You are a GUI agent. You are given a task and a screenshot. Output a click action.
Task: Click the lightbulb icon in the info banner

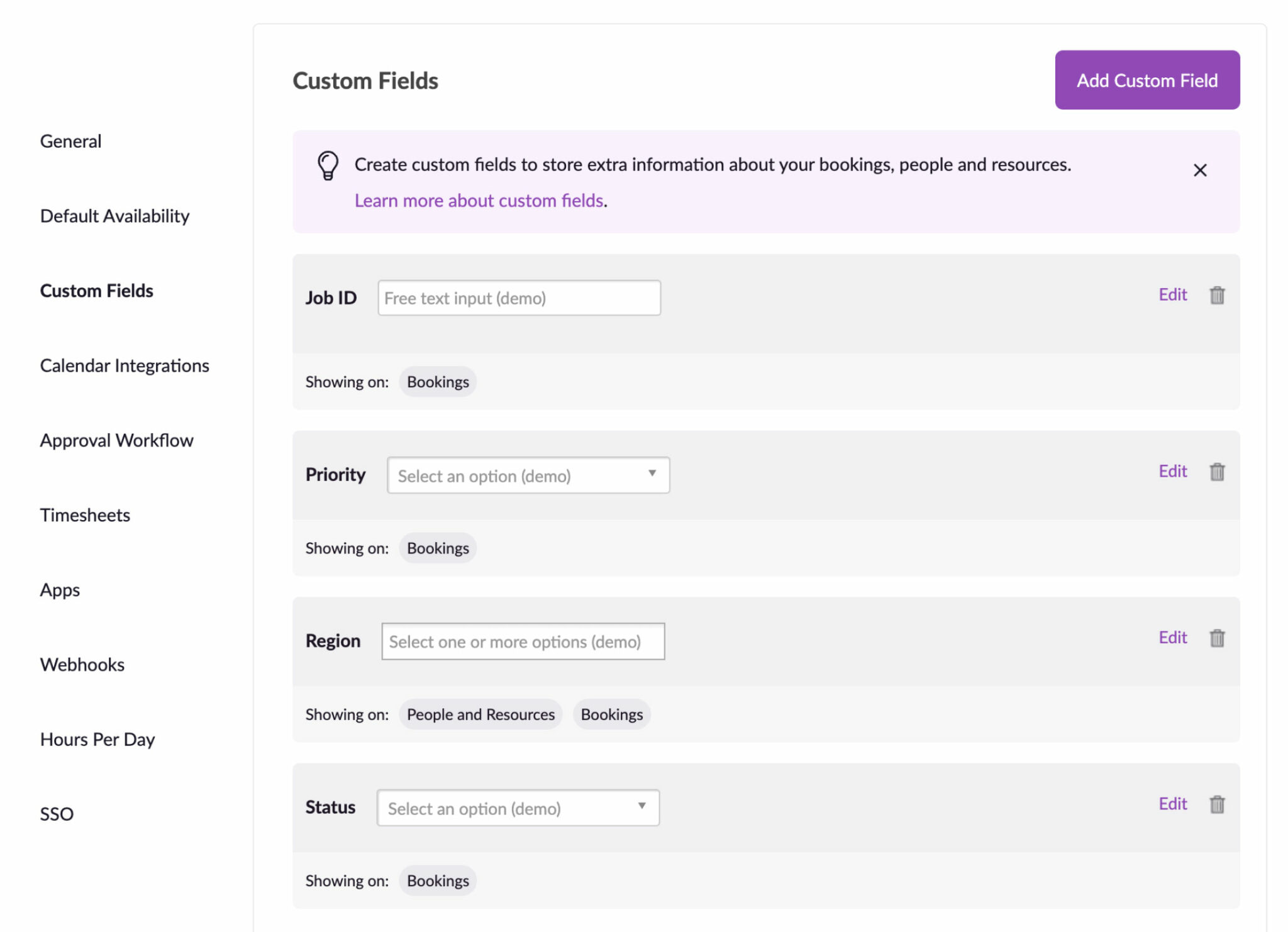pos(327,167)
